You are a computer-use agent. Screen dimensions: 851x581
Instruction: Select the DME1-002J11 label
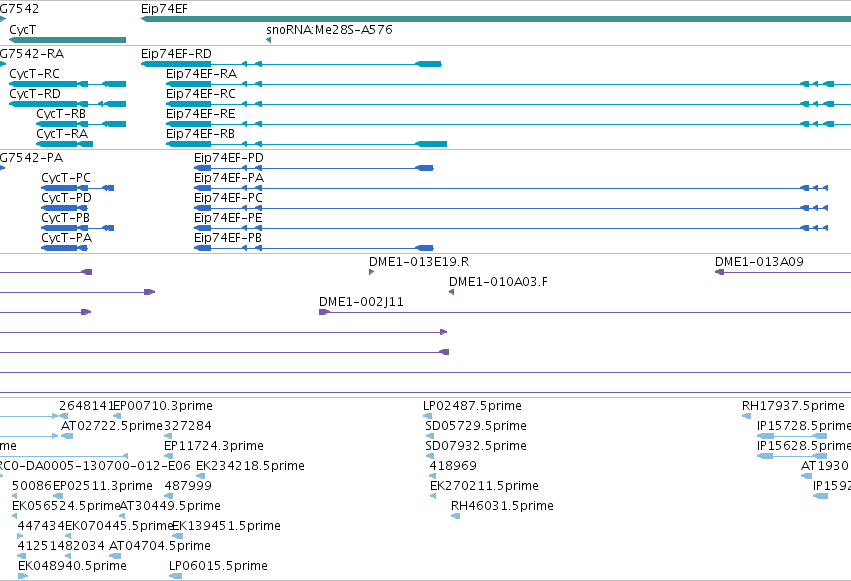[x=361, y=302]
